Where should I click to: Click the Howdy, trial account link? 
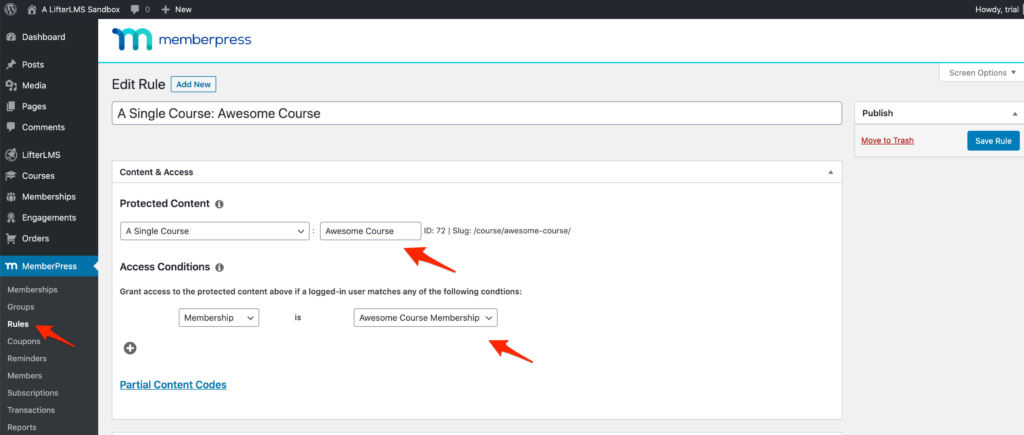pos(998,9)
